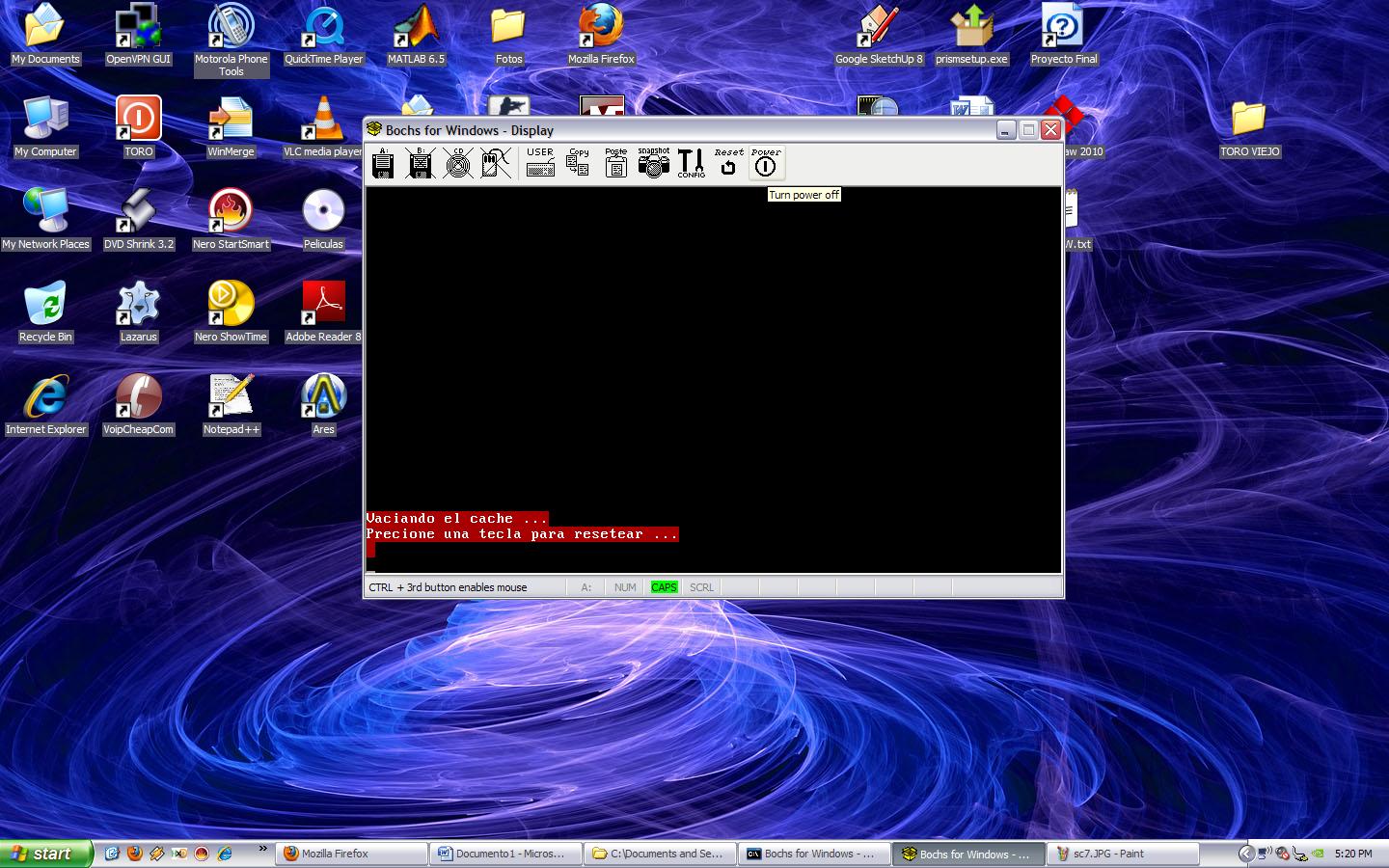Select the My Documents folder icon
Image resolution: width=1389 pixels, height=868 pixels.
(x=45, y=35)
